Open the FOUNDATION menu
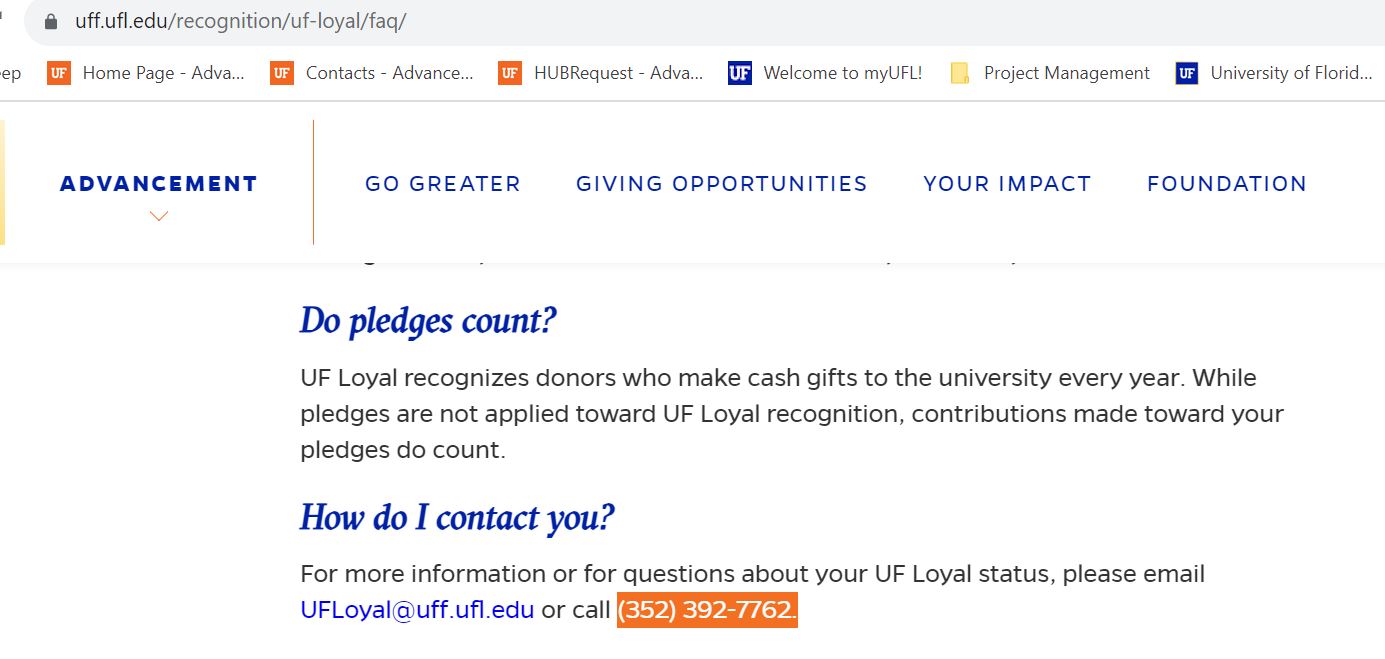The width and height of the screenshot is (1385, 659). point(1227,184)
